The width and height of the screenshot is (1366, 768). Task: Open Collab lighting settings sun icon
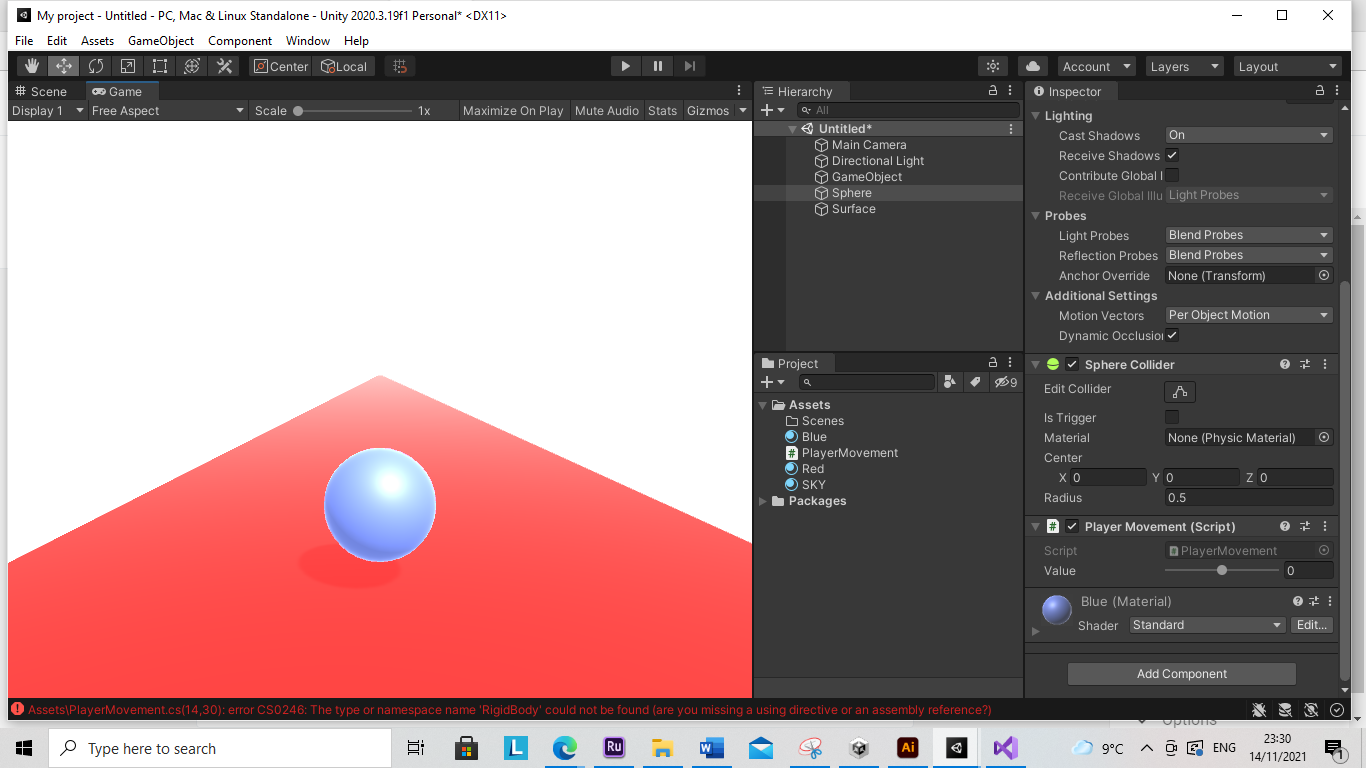(993, 66)
